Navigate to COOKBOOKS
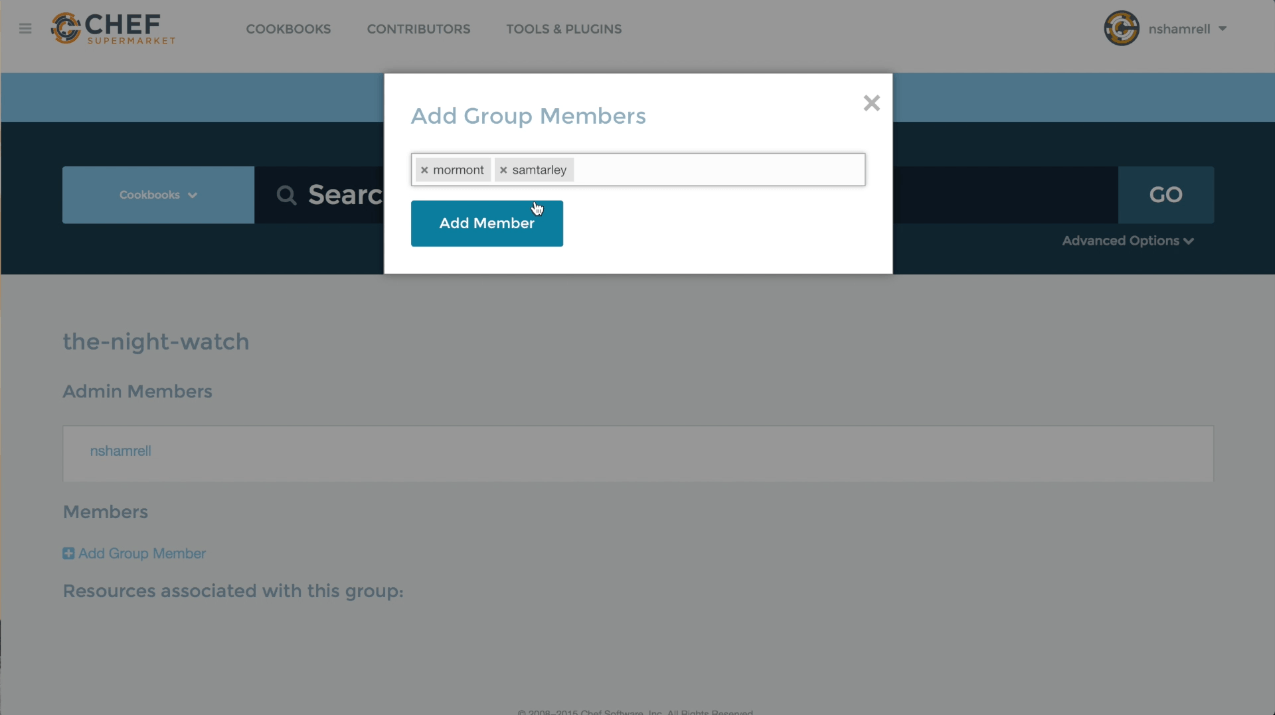Screen dimensions: 1275x715 pos(288,29)
